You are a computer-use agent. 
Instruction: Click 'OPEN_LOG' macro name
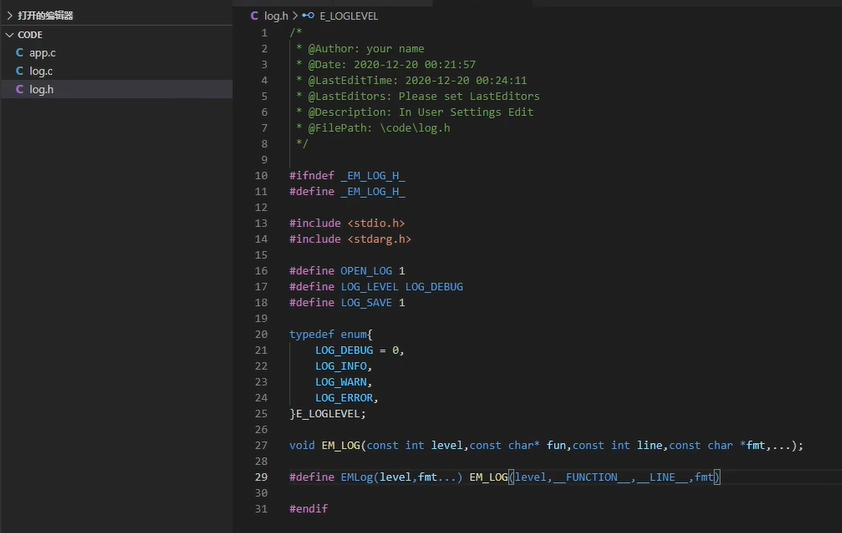click(x=366, y=271)
